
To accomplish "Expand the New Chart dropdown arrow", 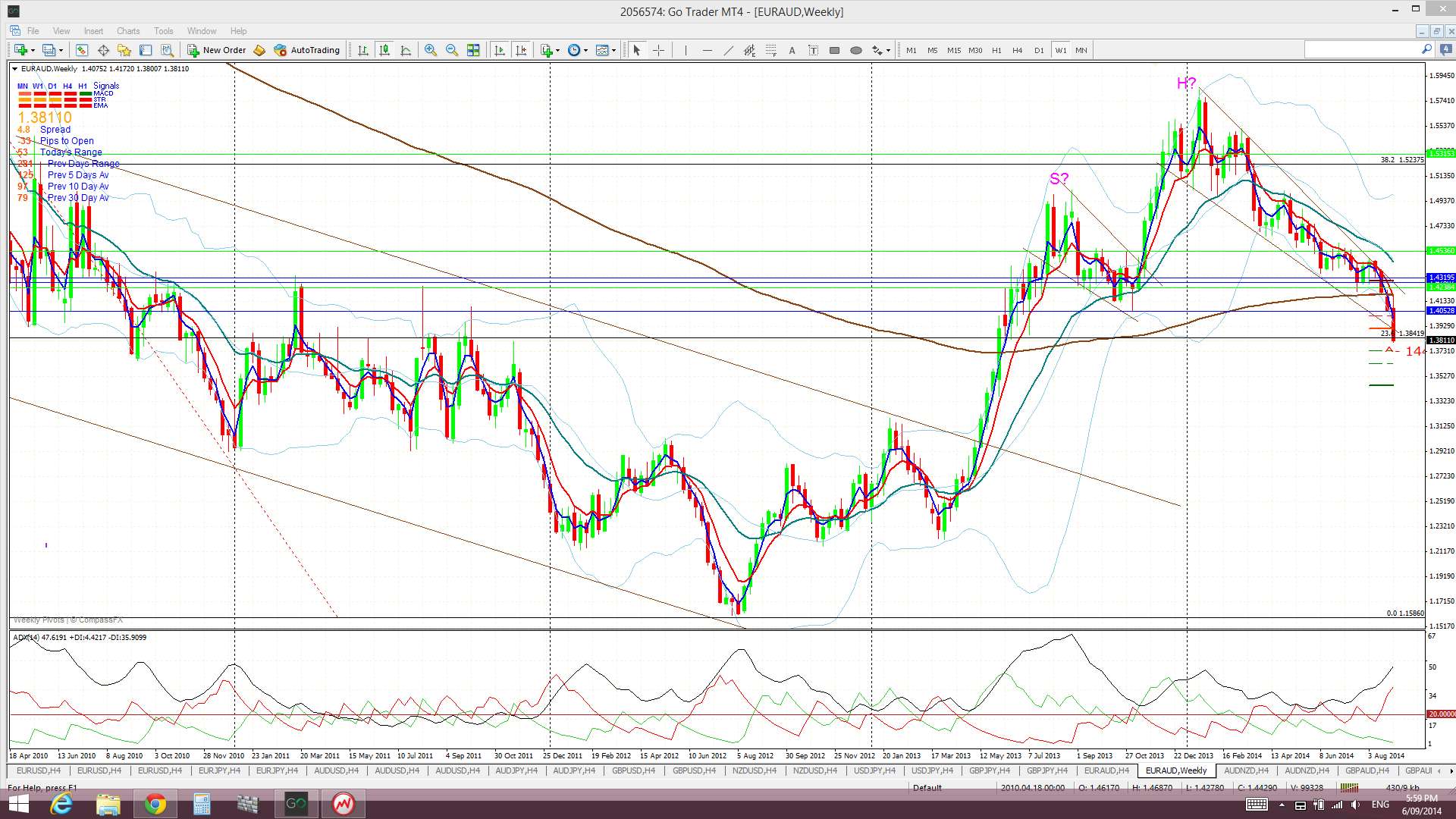I will click(x=33, y=50).
